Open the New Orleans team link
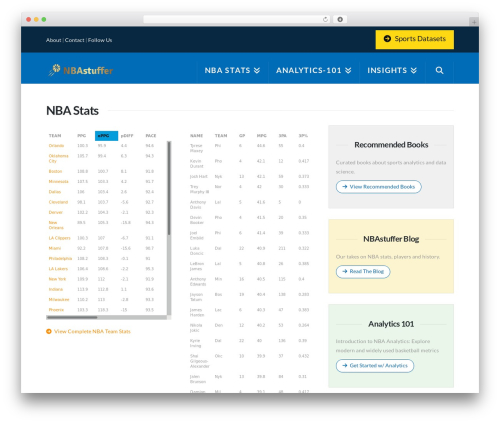This screenshot has width=500, height=423. [x=56, y=225]
